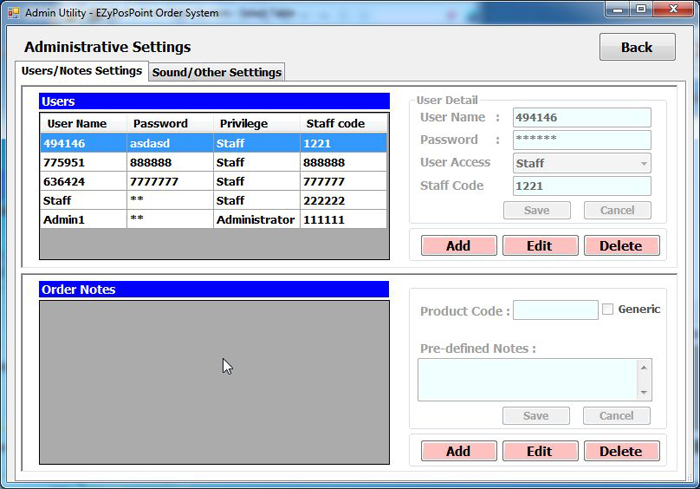Viewport: 700px width, 489px height.
Task: Select user row 636424
Action: click(214, 182)
